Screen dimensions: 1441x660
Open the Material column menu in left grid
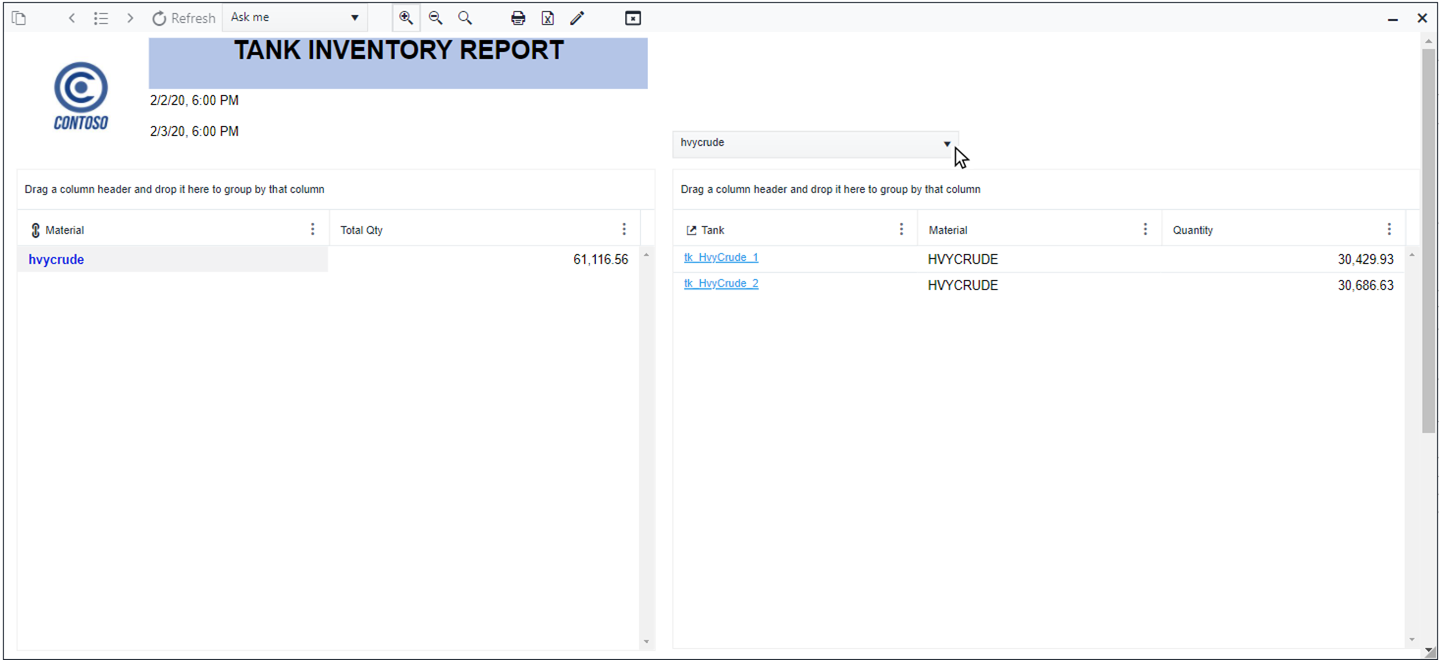tap(313, 230)
